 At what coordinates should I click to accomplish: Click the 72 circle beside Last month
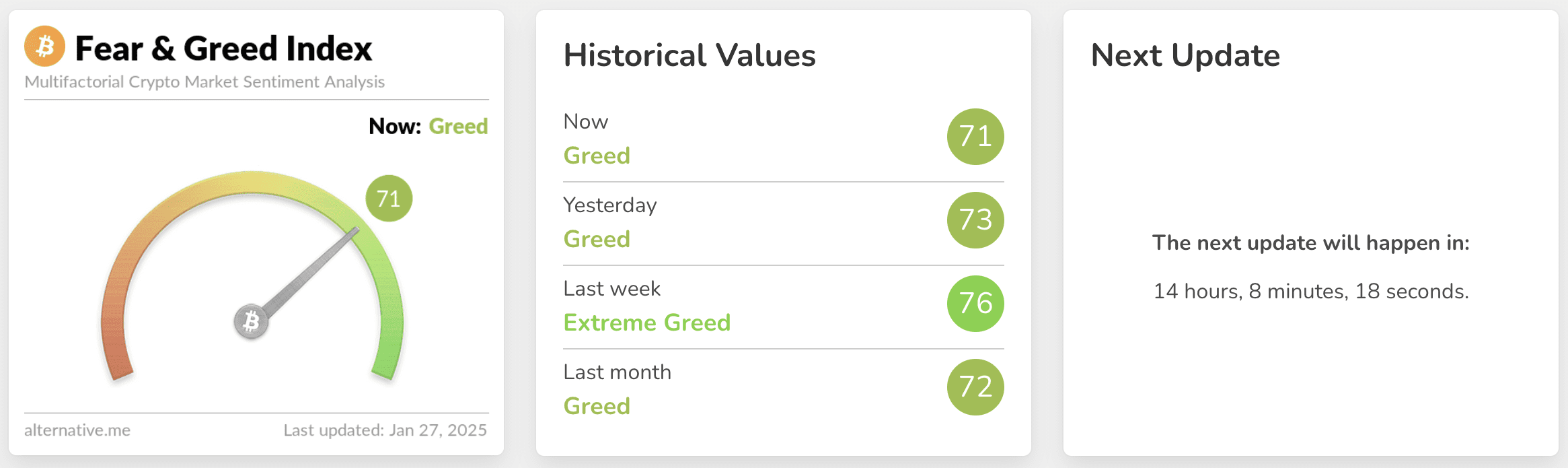pyautogui.click(x=975, y=387)
